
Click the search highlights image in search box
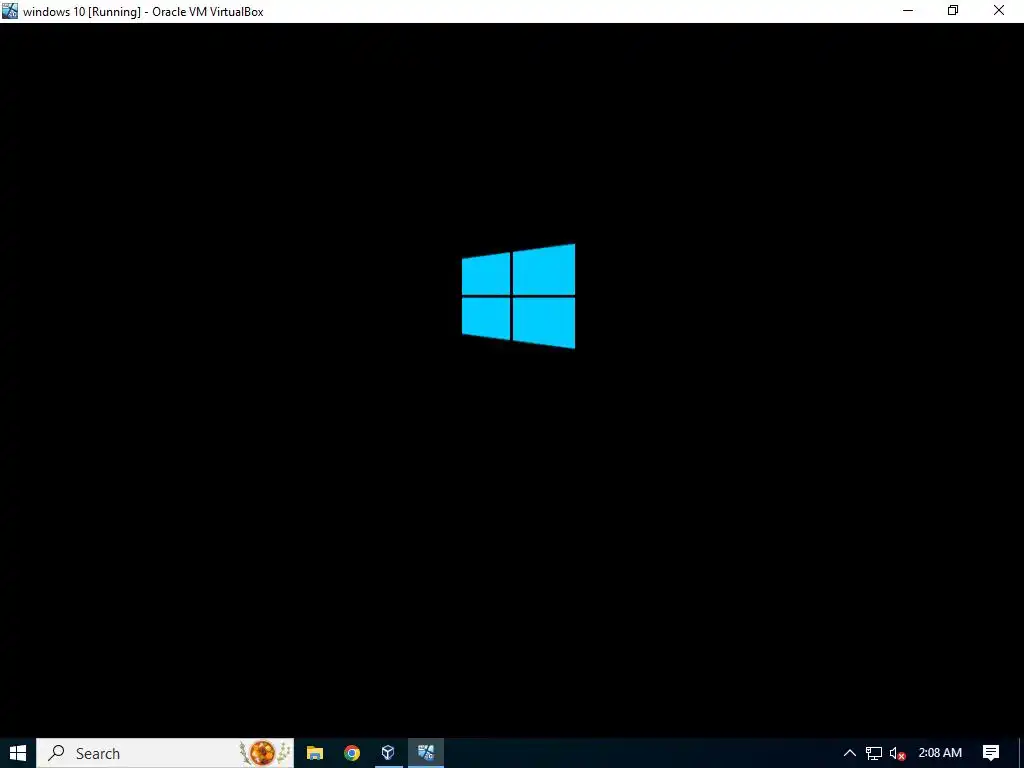point(265,753)
